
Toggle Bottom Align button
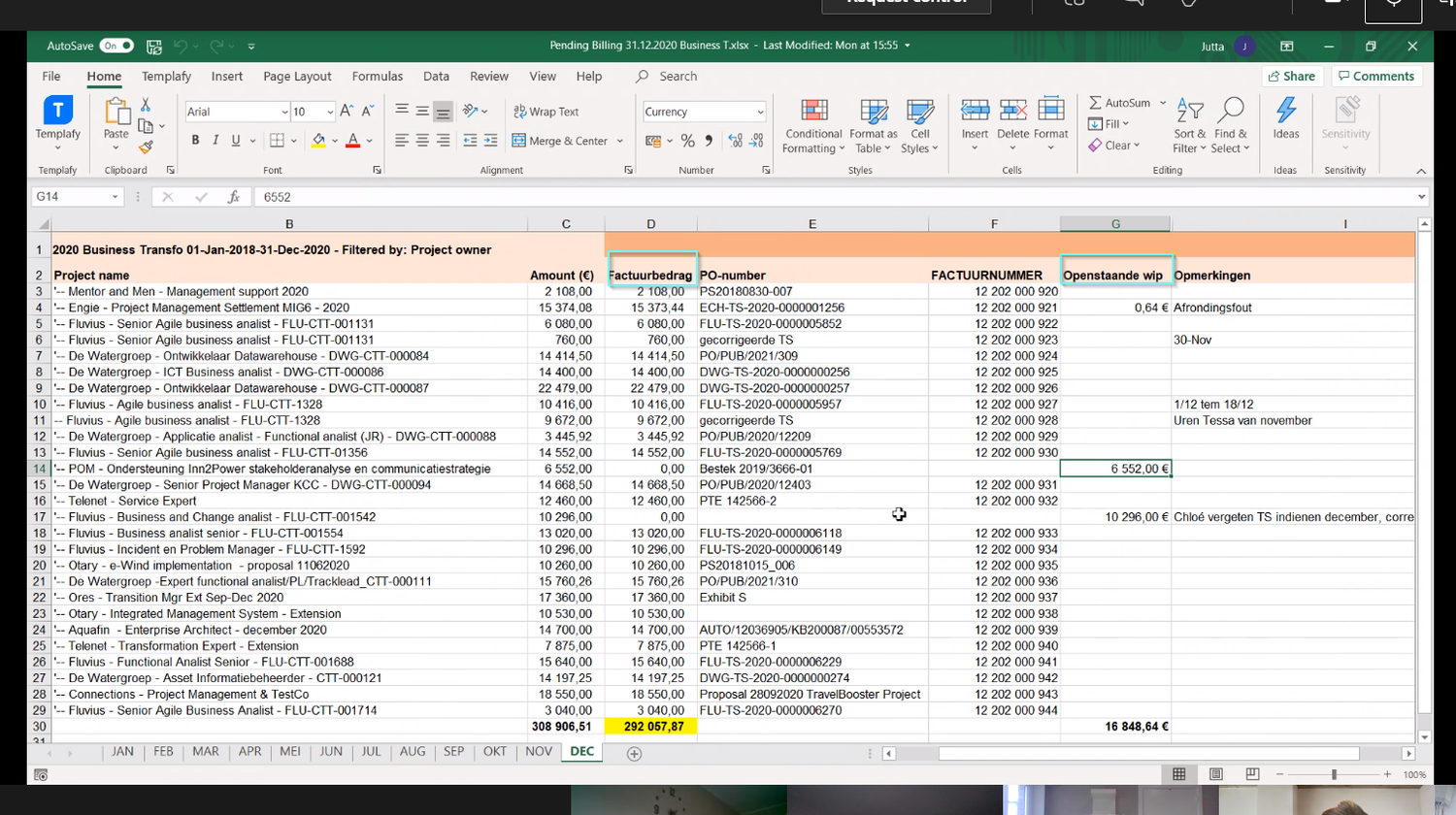pyautogui.click(x=444, y=111)
